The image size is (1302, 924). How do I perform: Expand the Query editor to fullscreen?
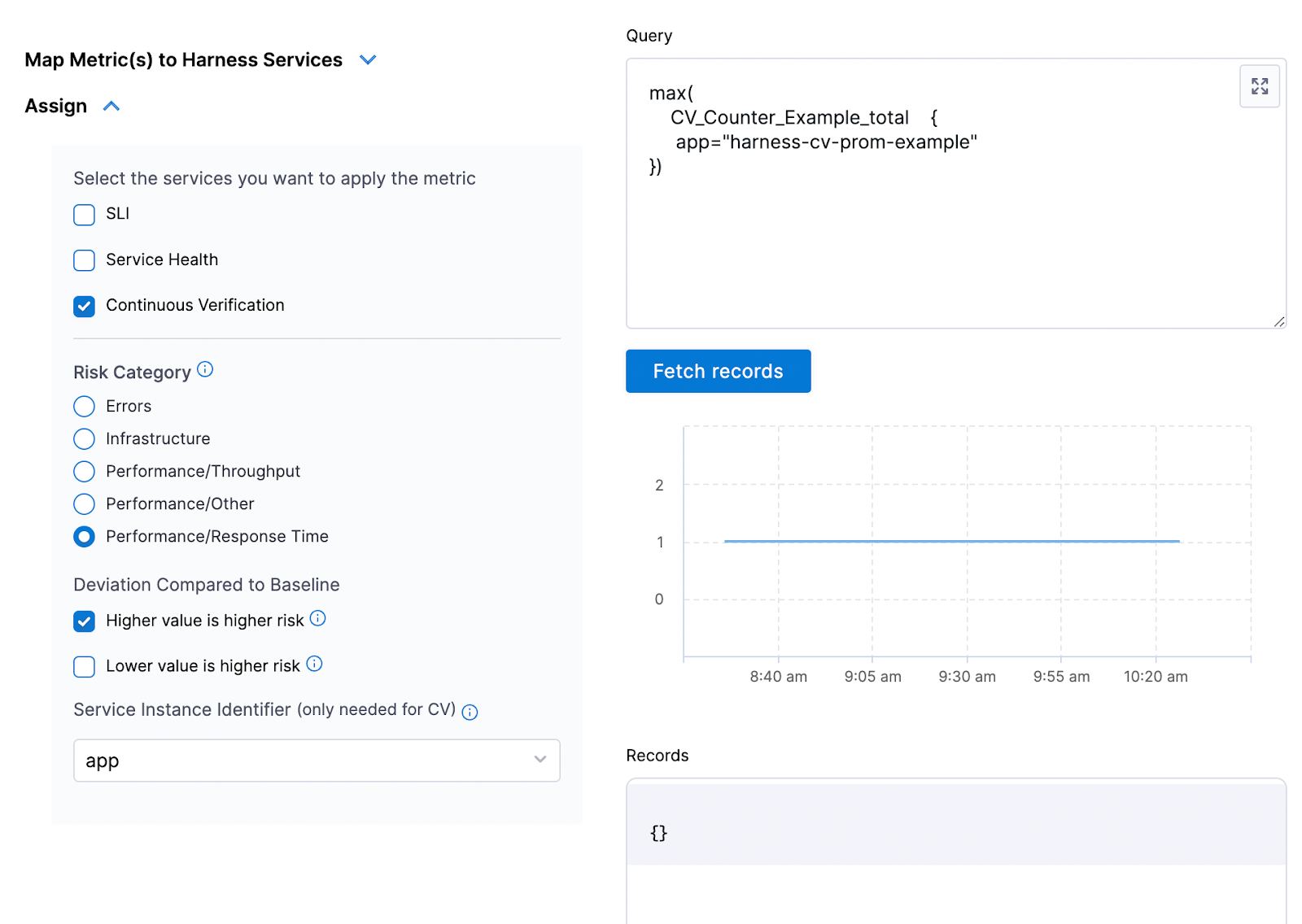(x=1259, y=86)
